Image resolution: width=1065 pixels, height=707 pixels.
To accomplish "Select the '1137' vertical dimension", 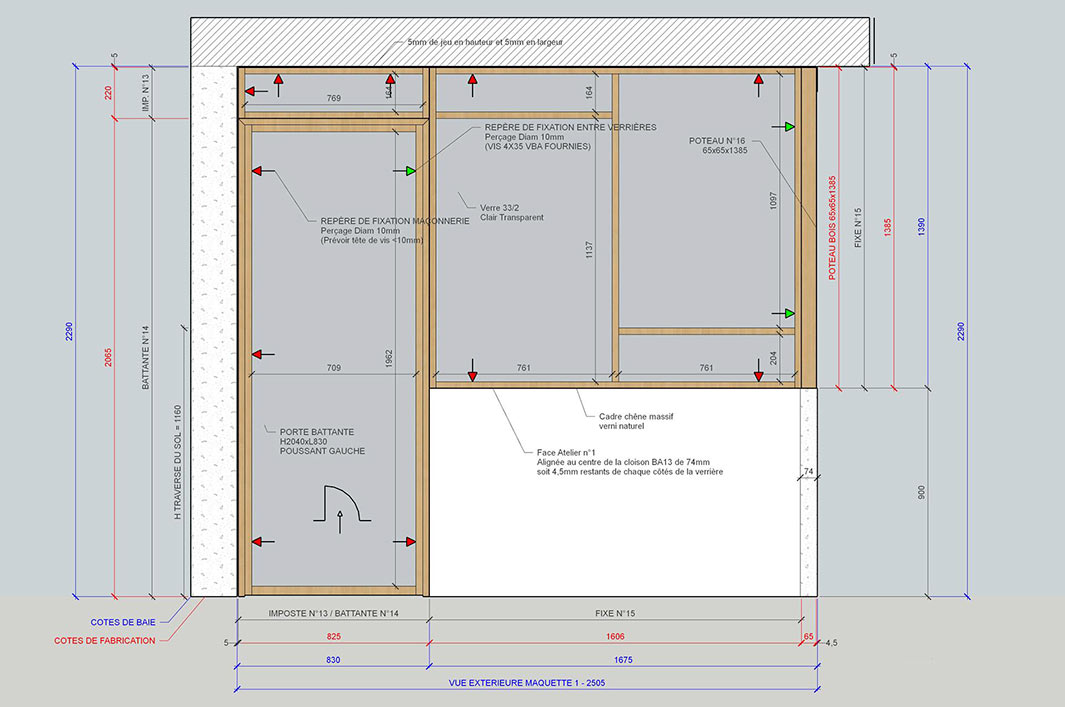I will click(589, 249).
